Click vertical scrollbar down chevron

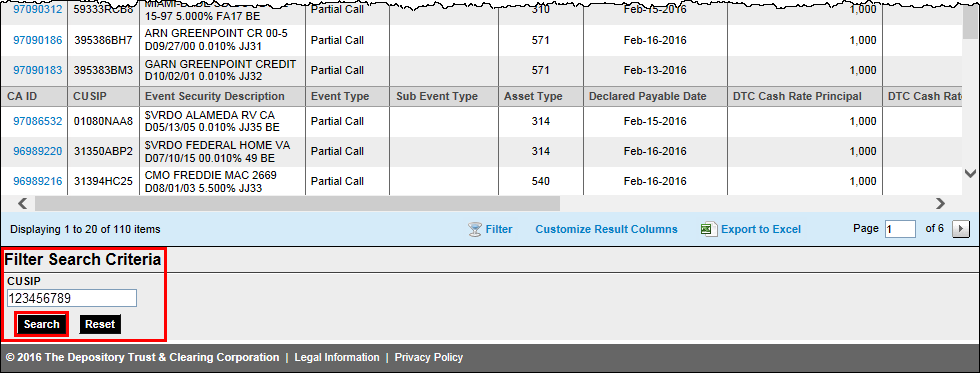pyautogui.click(x=971, y=173)
